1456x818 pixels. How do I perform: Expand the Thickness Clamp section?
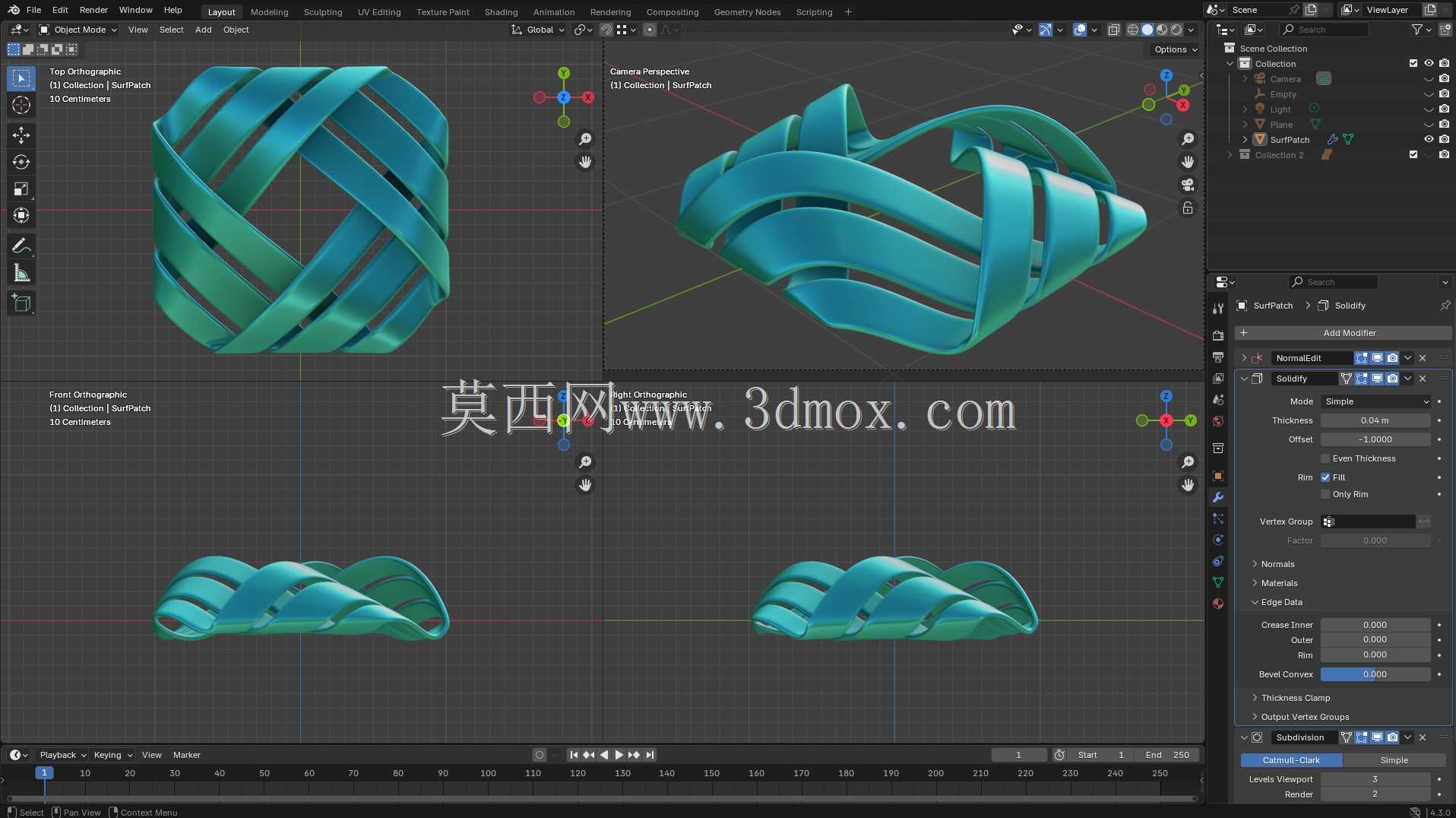(1295, 698)
